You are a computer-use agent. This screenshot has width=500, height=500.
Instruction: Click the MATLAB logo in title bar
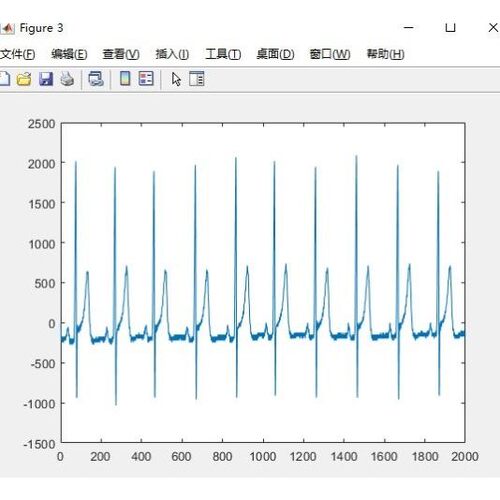[x=8, y=28]
